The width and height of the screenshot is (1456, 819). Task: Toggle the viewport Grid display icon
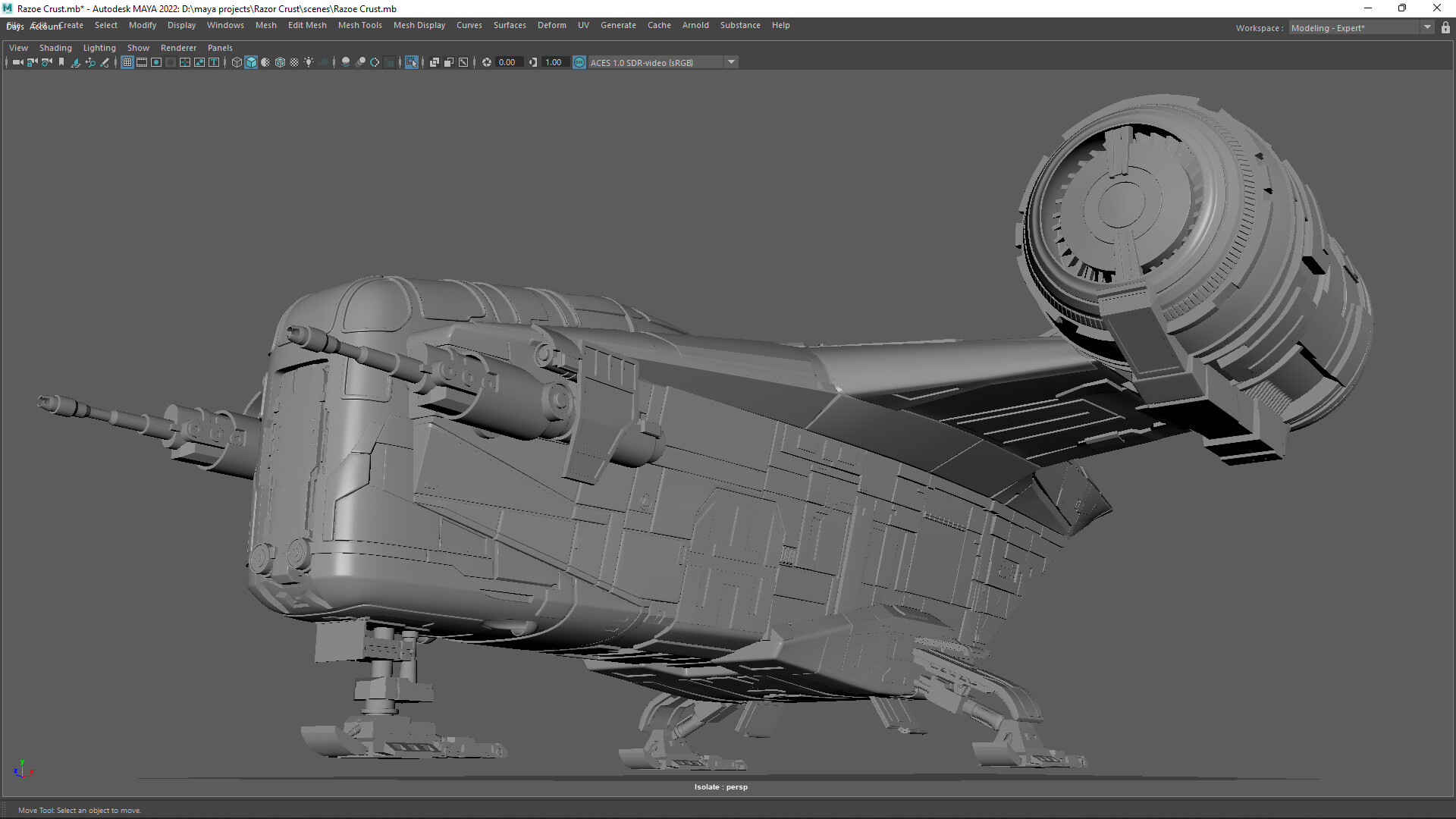[x=127, y=62]
